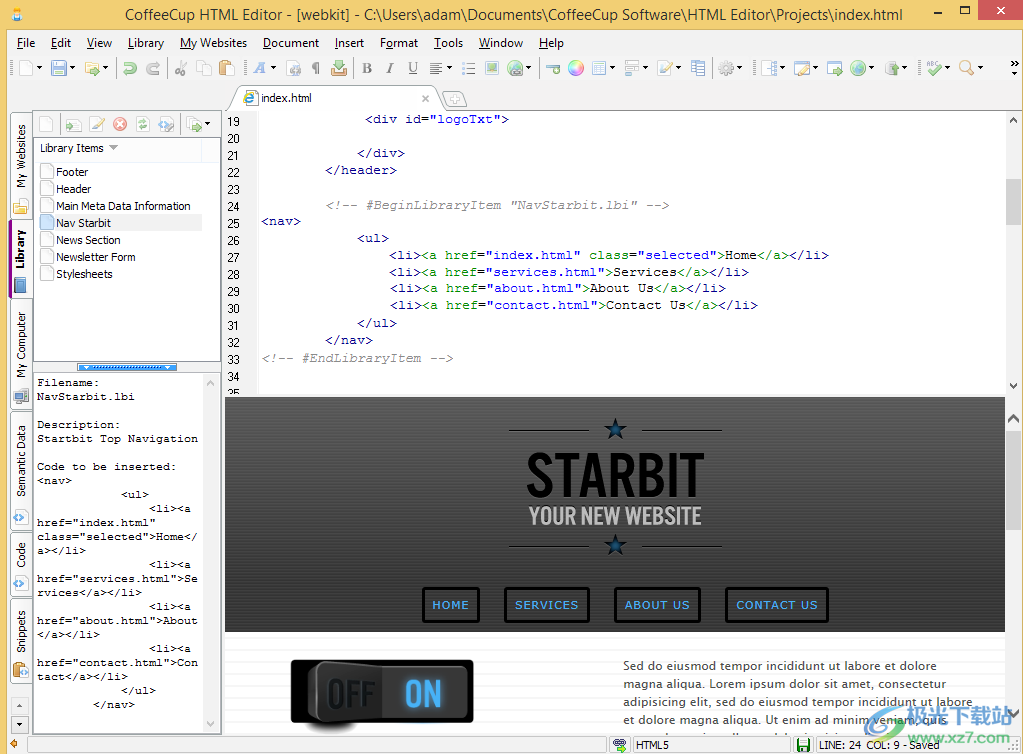The height and width of the screenshot is (754, 1023).
Task: Select the Stylesheets library item
Action: 84,274
